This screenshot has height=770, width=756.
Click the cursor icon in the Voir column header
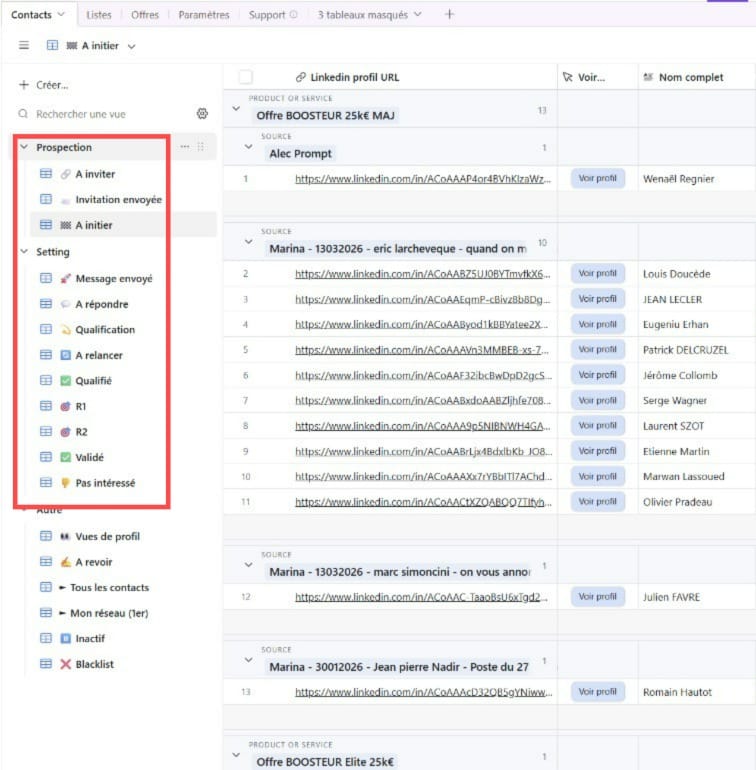(x=568, y=77)
